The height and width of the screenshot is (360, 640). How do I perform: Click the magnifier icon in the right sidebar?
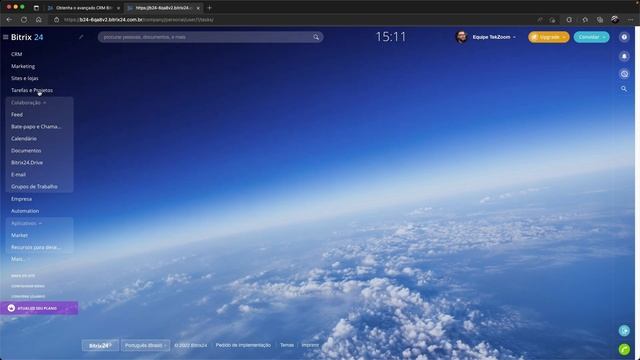(624, 89)
